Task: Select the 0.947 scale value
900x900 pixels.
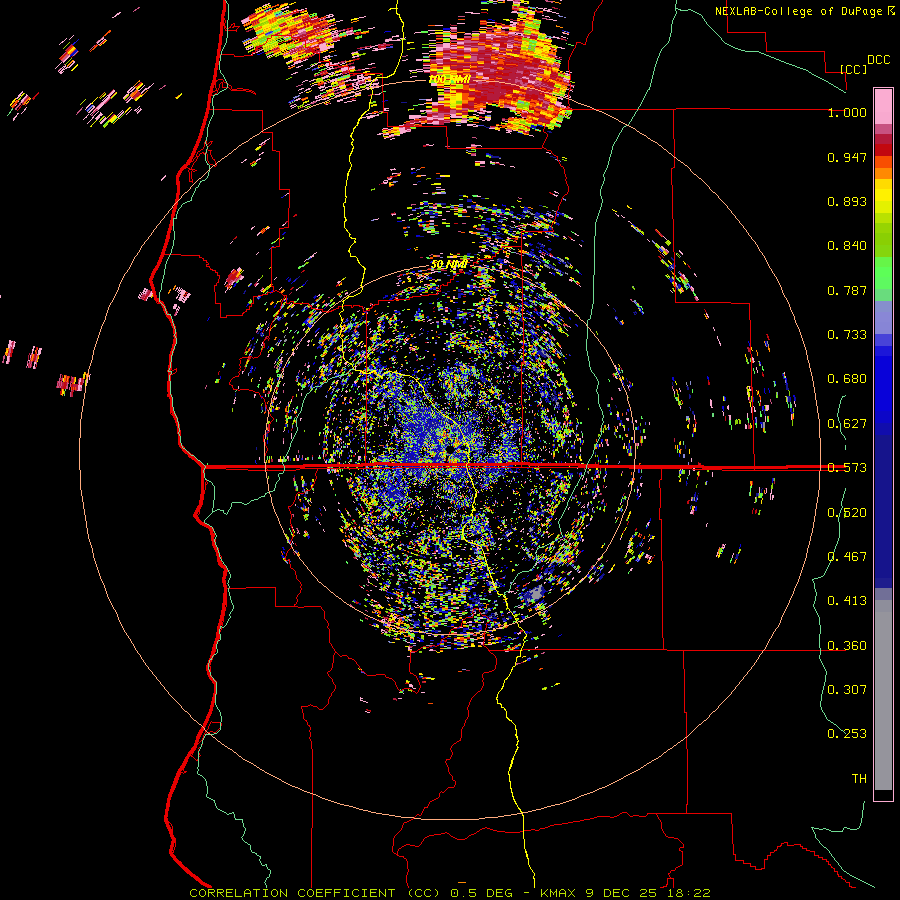Action: (x=847, y=157)
